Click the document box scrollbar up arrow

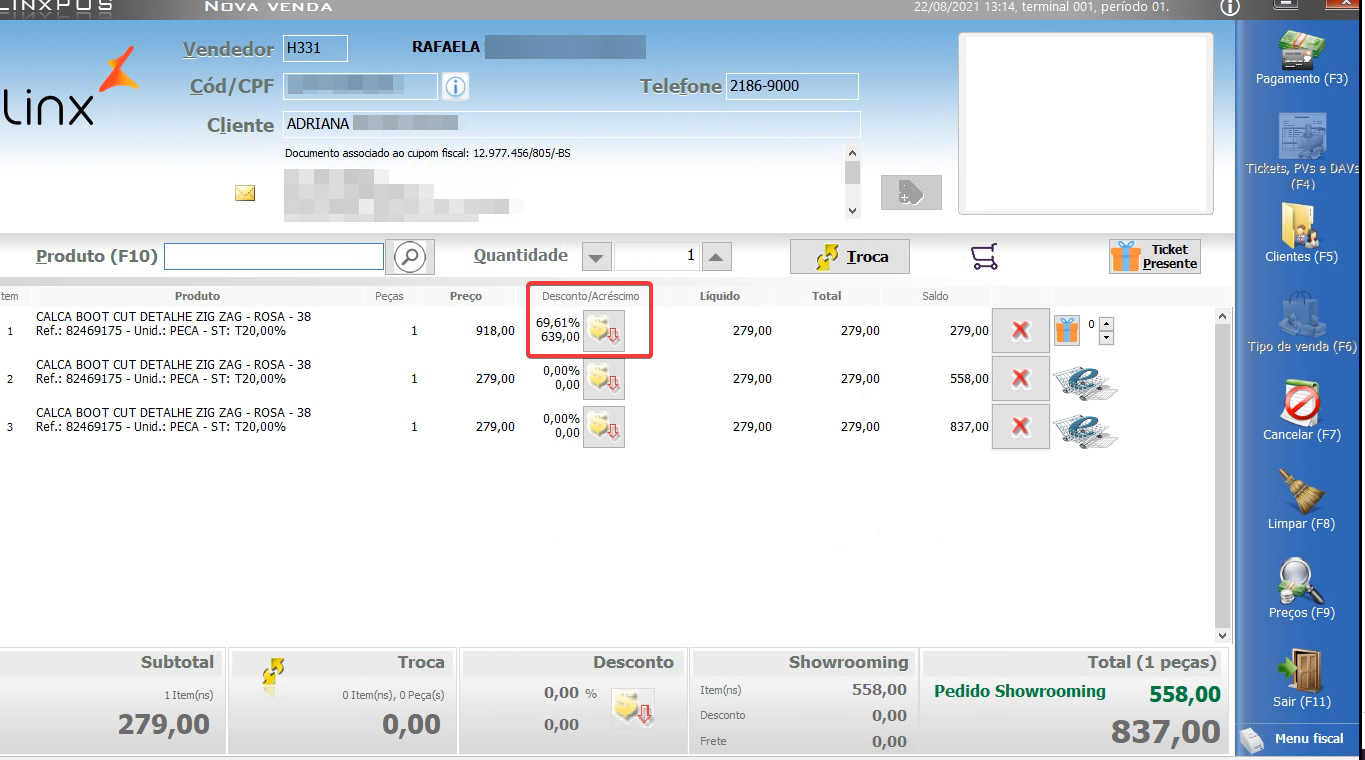[x=852, y=154]
